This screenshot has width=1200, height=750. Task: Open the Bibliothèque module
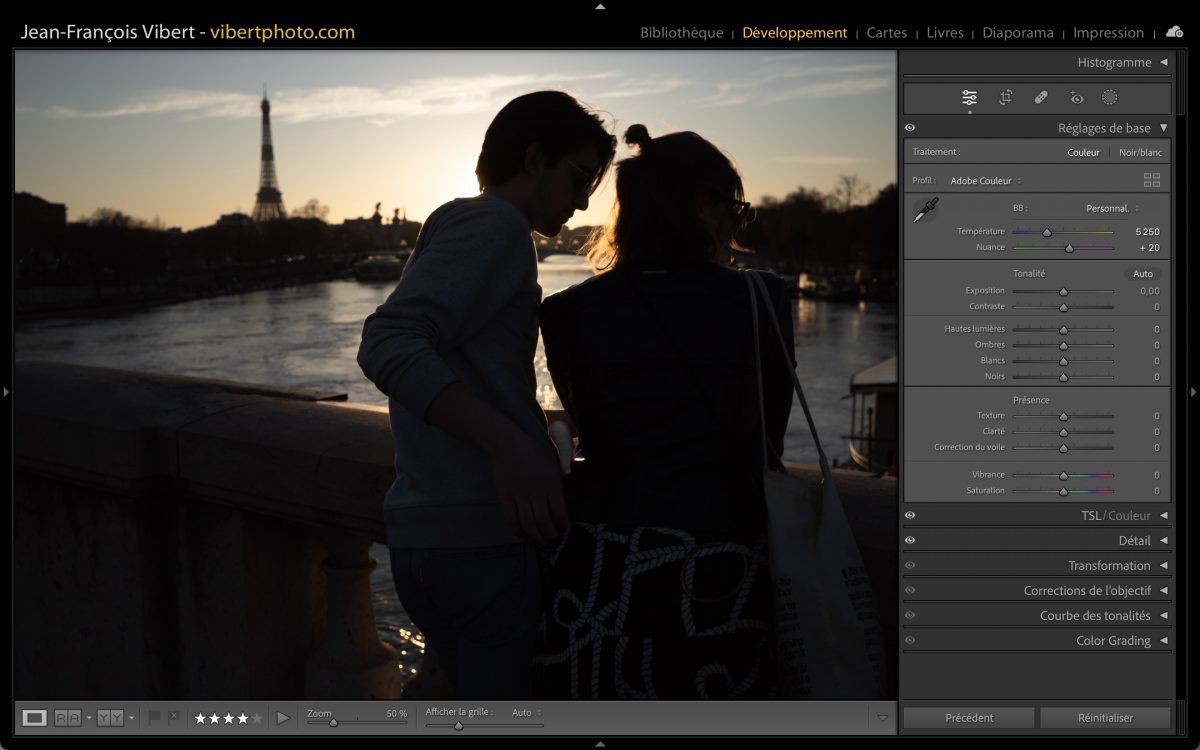click(x=681, y=33)
